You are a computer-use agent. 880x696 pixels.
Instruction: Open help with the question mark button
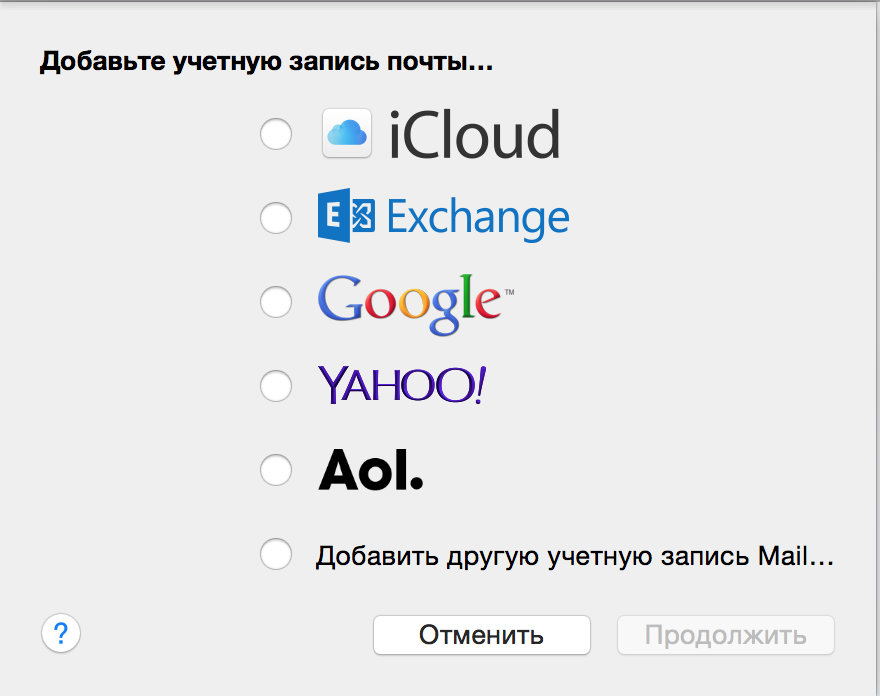point(61,634)
